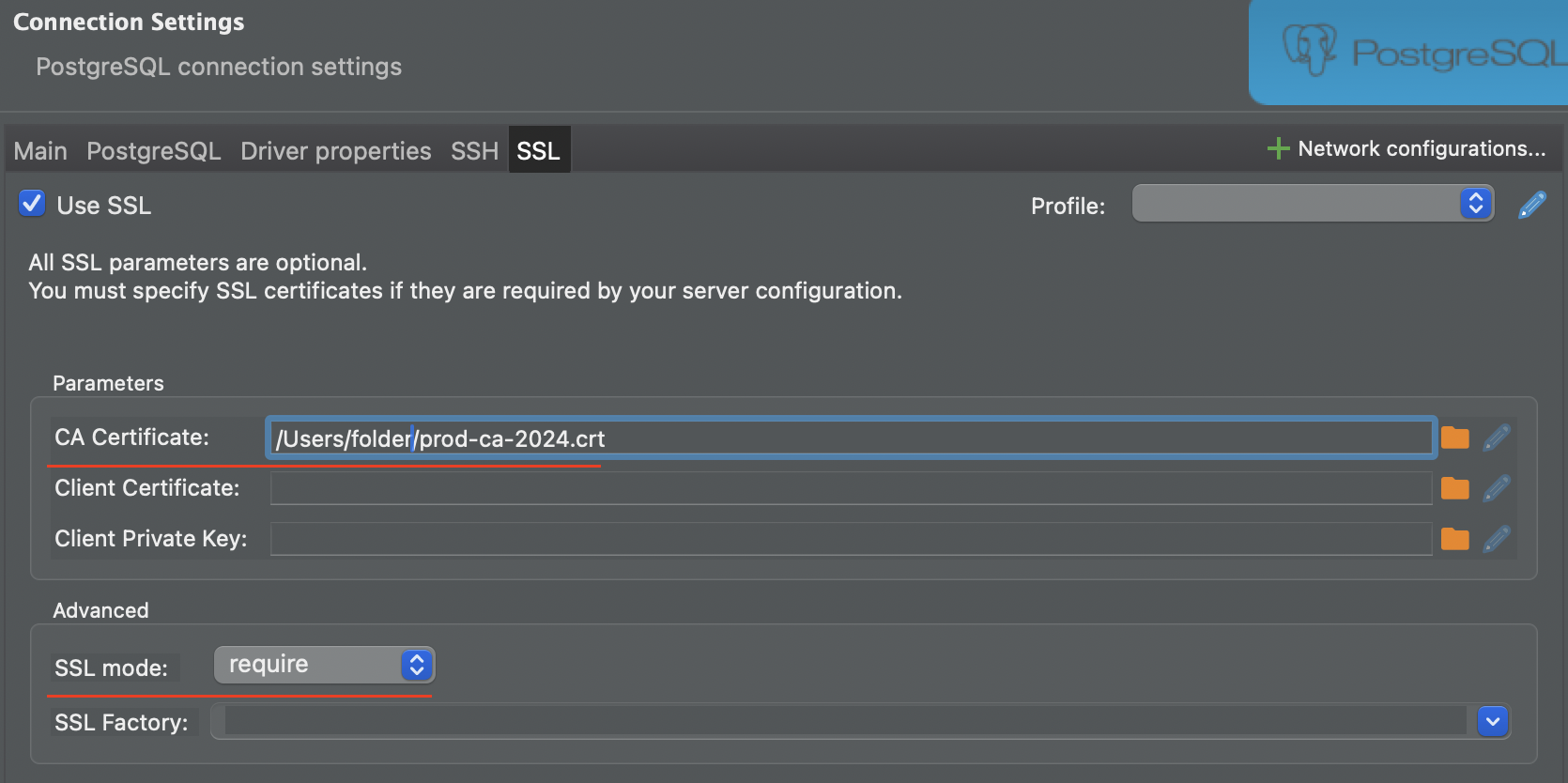Browse folder for CA Certificate file
Viewport: 1568px width, 783px height.
click(1454, 438)
